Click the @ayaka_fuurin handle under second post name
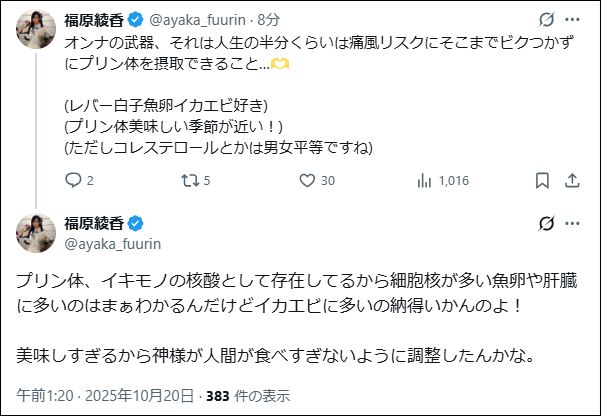This screenshot has width=601, height=416. [111, 243]
